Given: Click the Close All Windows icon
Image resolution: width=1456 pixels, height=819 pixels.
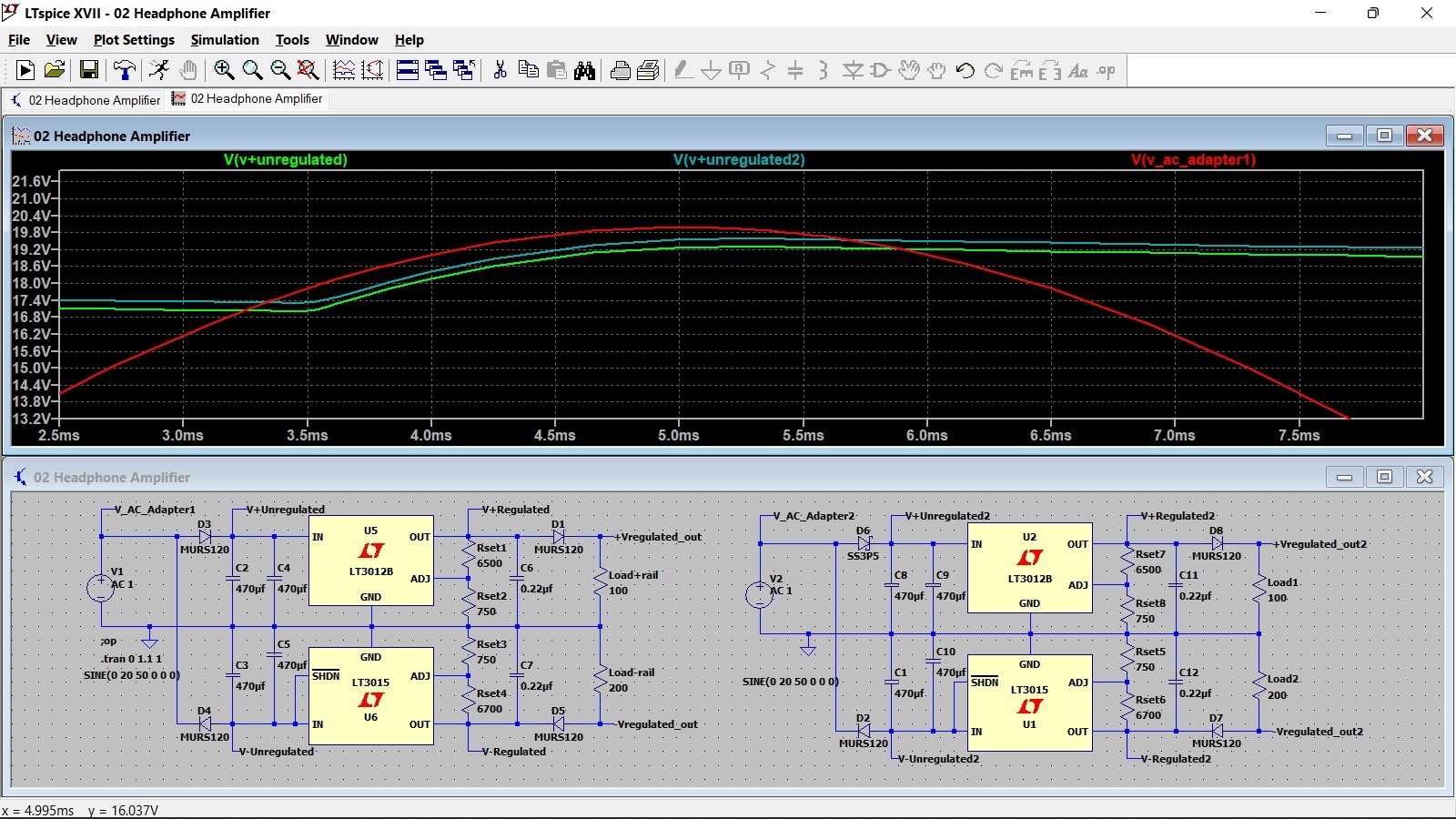Looking at the screenshot, I should 464,70.
